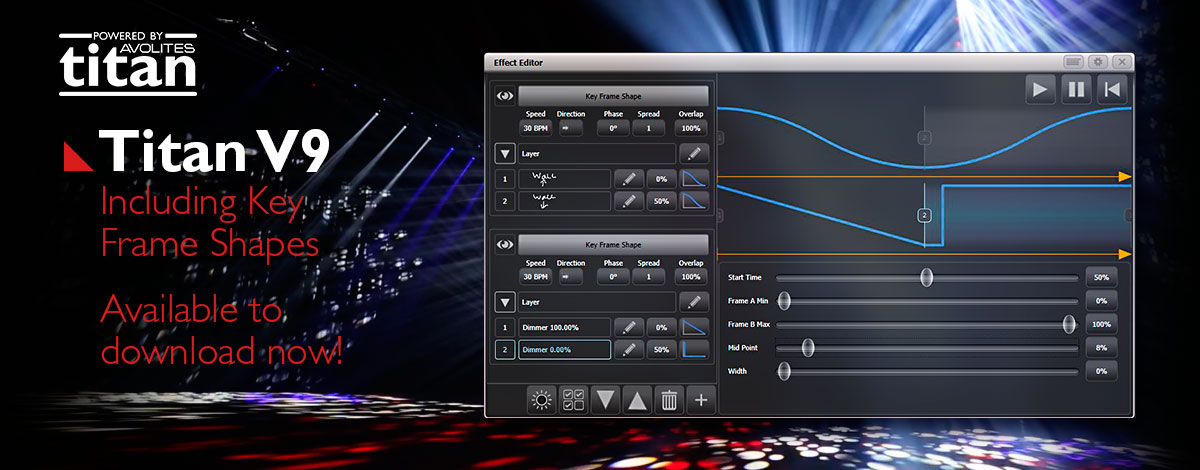This screenshot has height=470, width=1200.
Task: Edit second shape's Layer with pencil icon
Action: 694,302
